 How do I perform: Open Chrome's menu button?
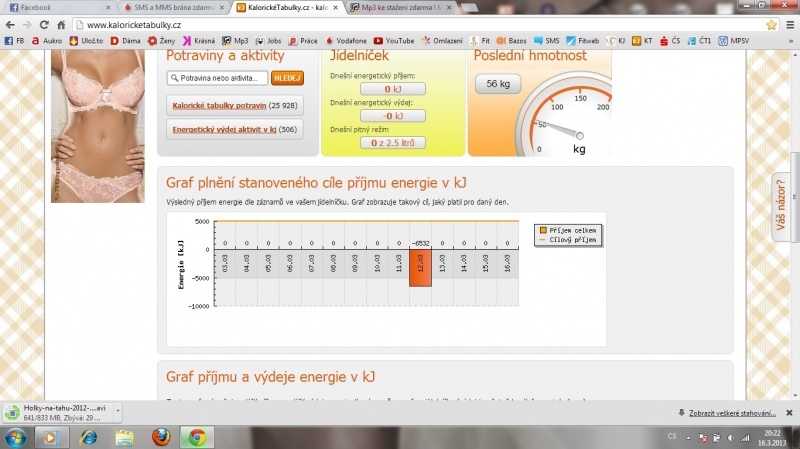787,24
